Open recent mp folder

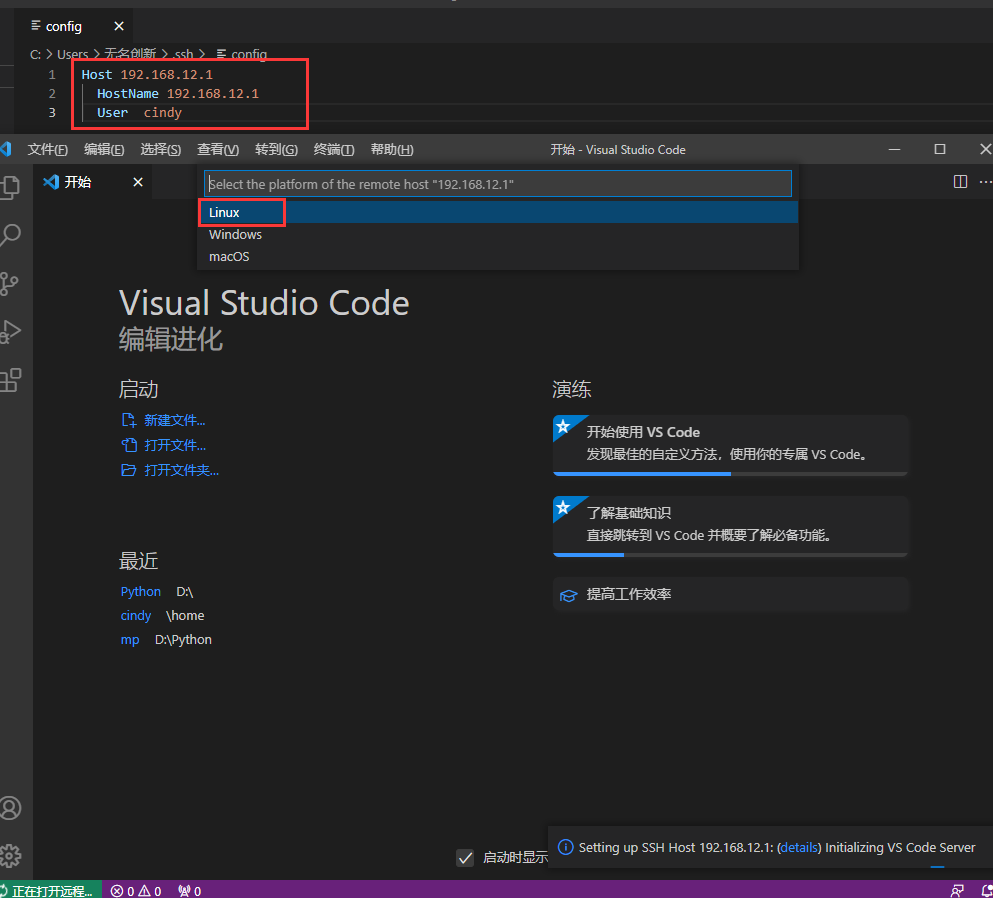point(130,640)
